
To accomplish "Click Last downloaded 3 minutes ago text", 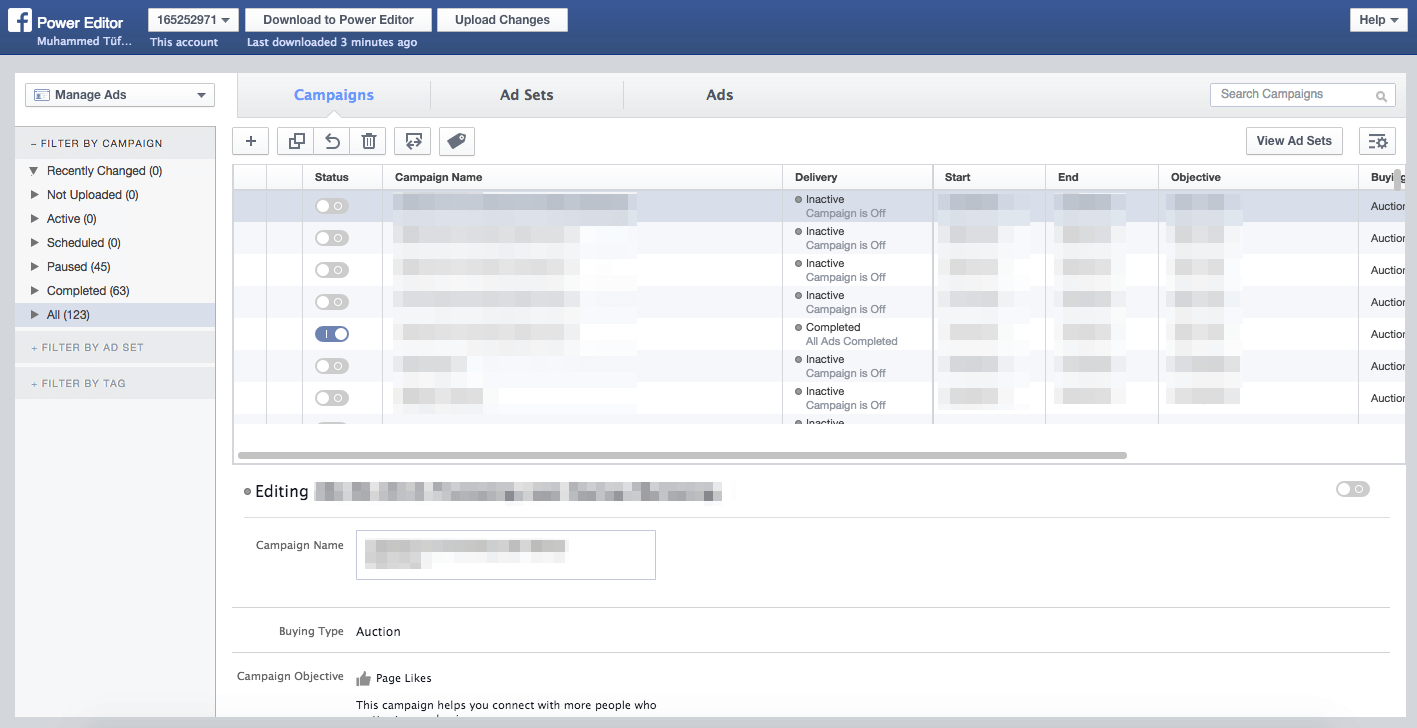I will 332,42.
